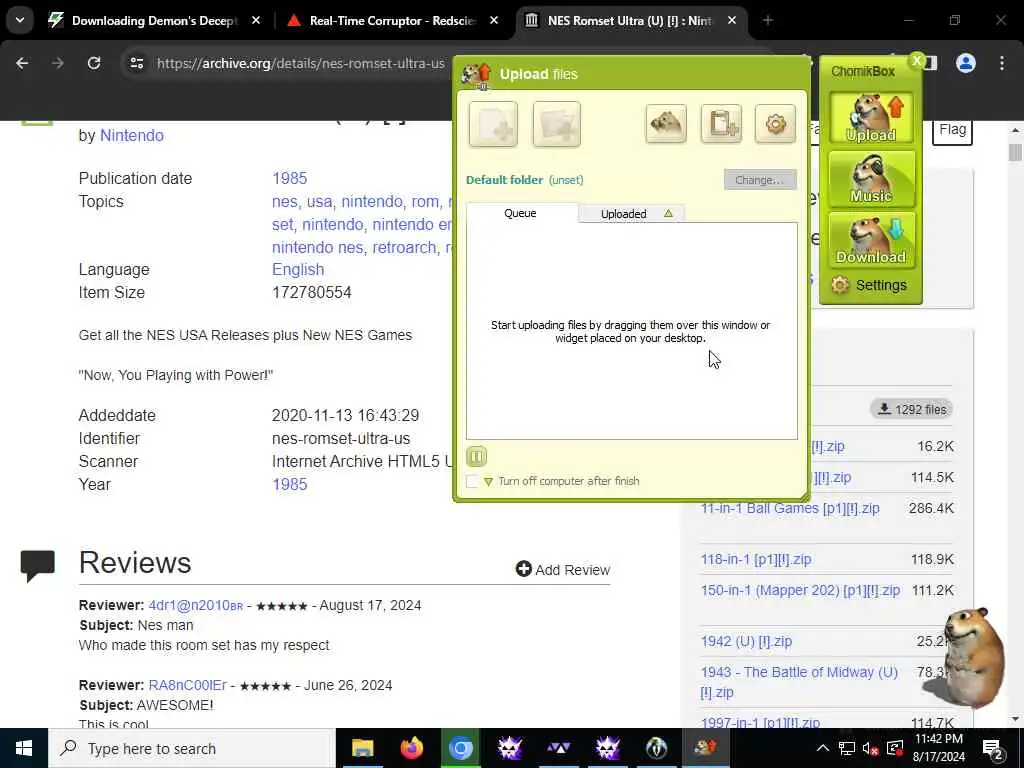Viewport: 1024px width, 768px height.
Task: Click the Flag button on archive page
Action: click(x=952, y=130)
